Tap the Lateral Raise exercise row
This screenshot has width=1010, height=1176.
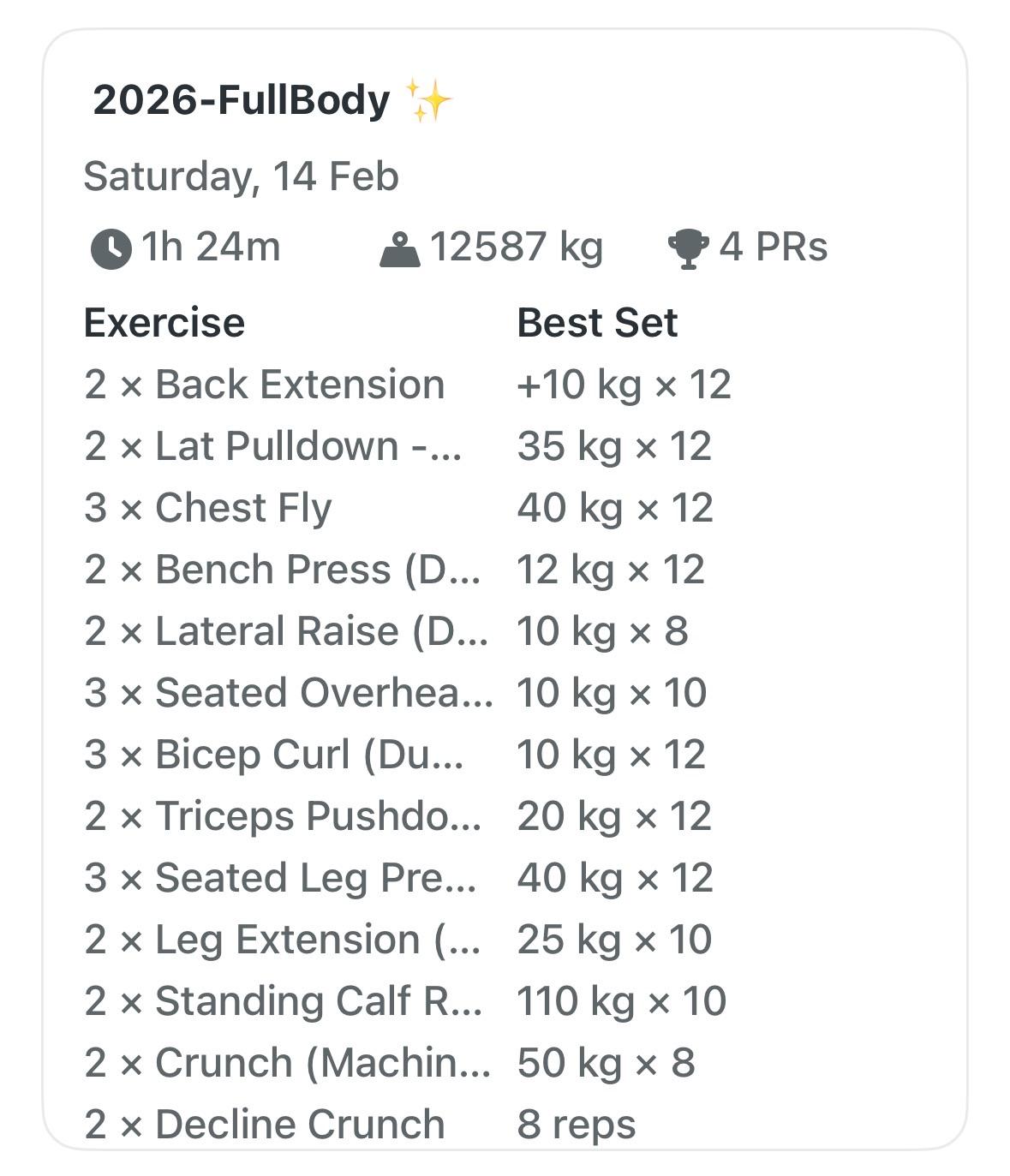pos(286,631)
